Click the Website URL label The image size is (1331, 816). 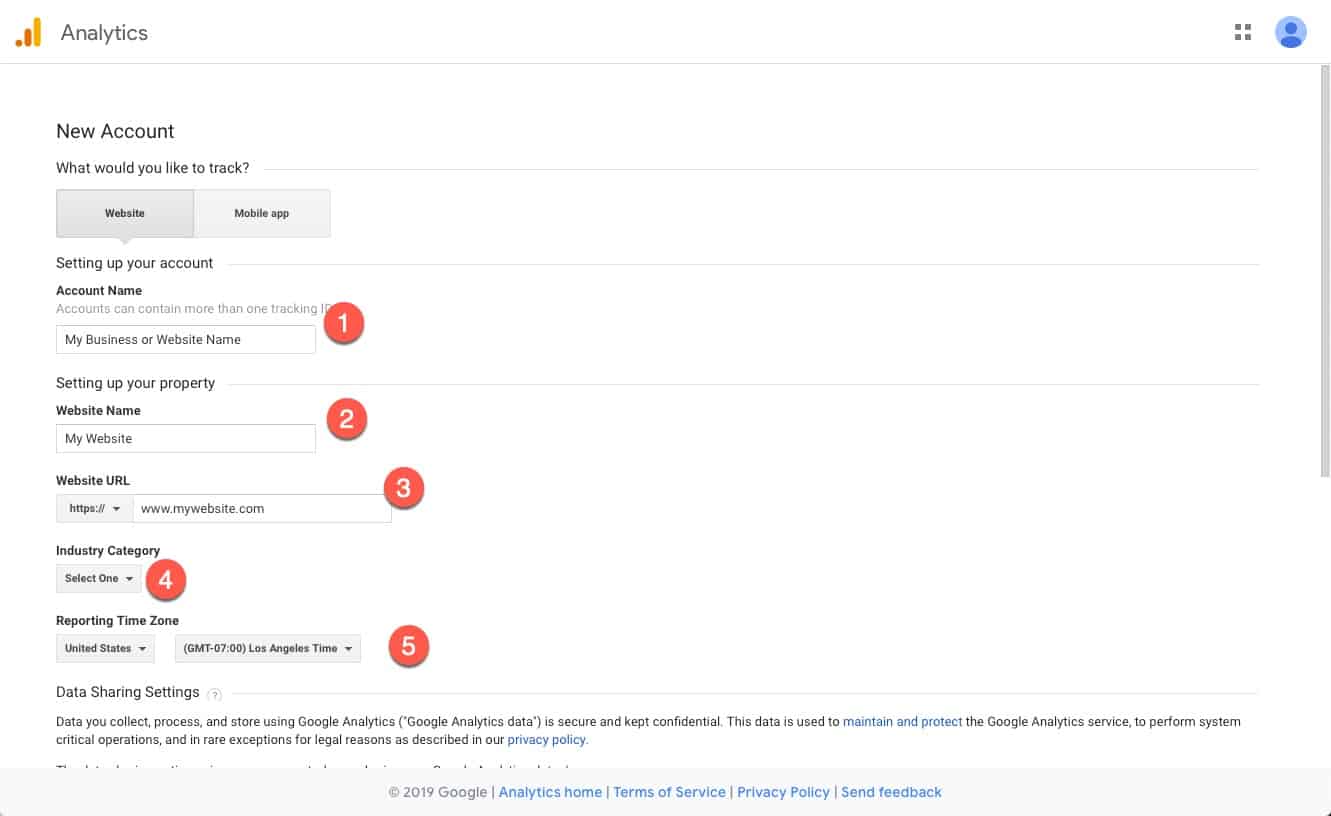click(x=93, y=480)
